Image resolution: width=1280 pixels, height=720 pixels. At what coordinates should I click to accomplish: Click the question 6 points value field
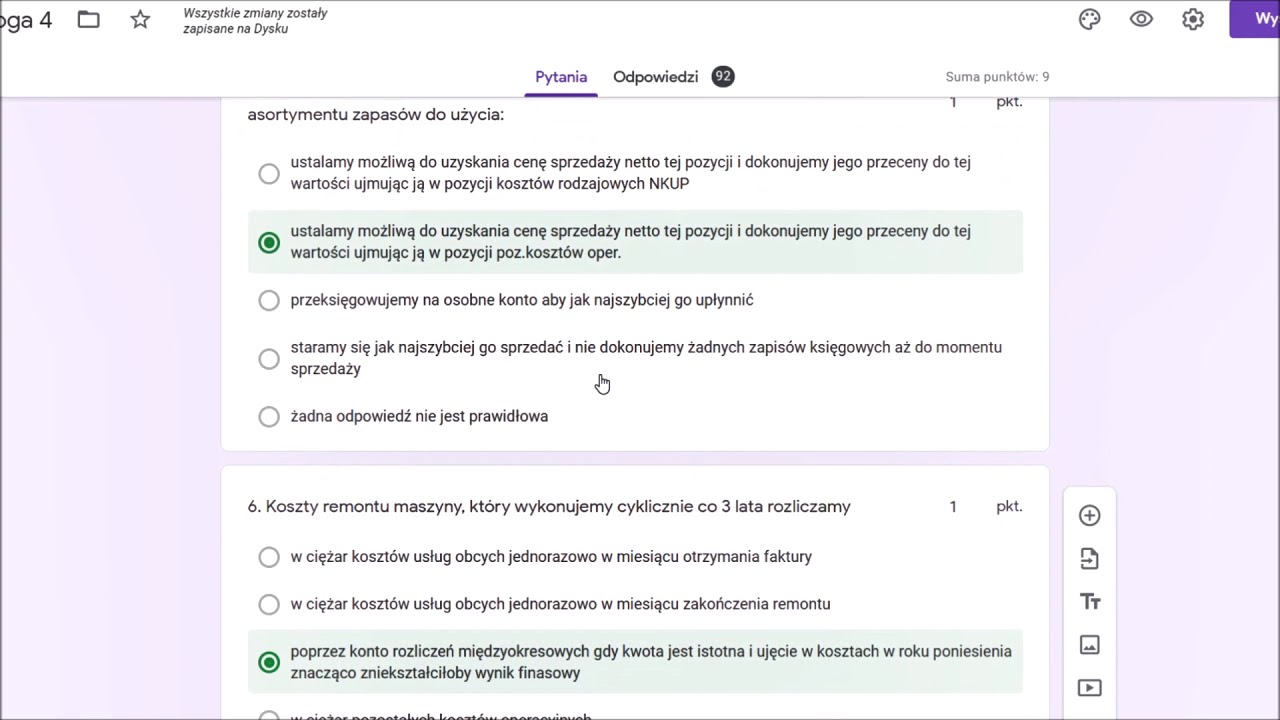pyautogui.click(x=953, y=507)
